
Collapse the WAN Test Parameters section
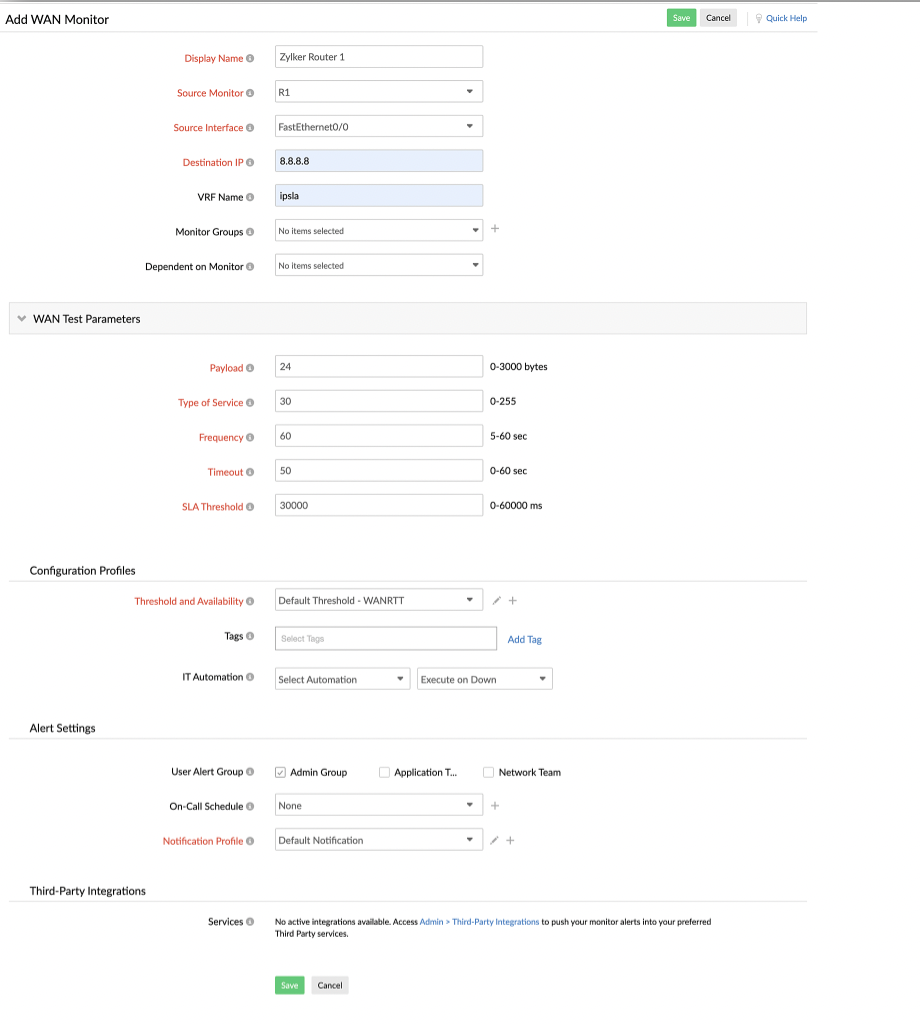pos(22,317)
